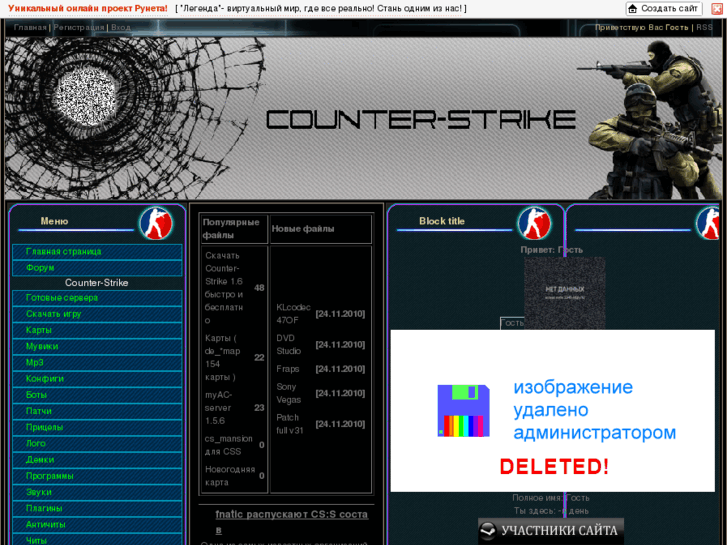Click the red close banner icon
Viewport: 727px width, 545px height.
717,8
